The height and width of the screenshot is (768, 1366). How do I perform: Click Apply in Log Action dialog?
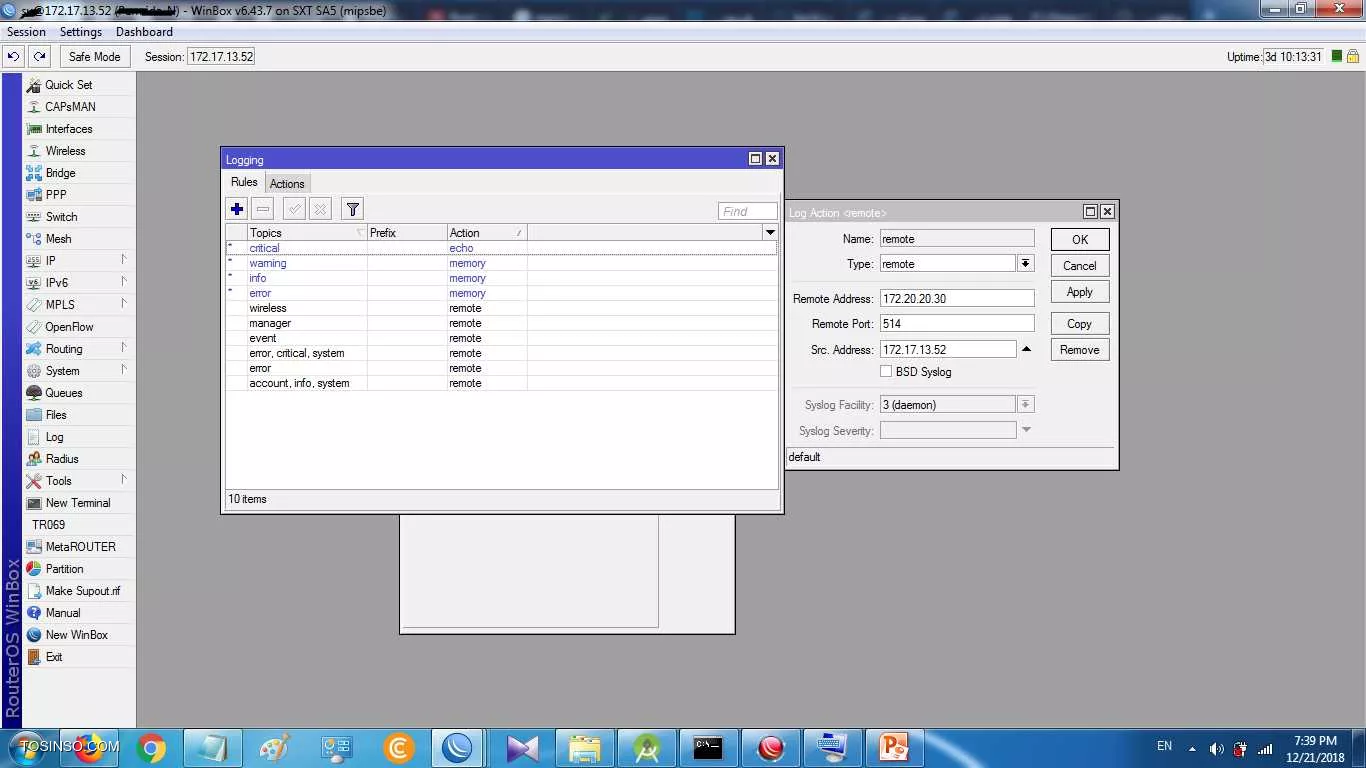(x=1080, y=292)
